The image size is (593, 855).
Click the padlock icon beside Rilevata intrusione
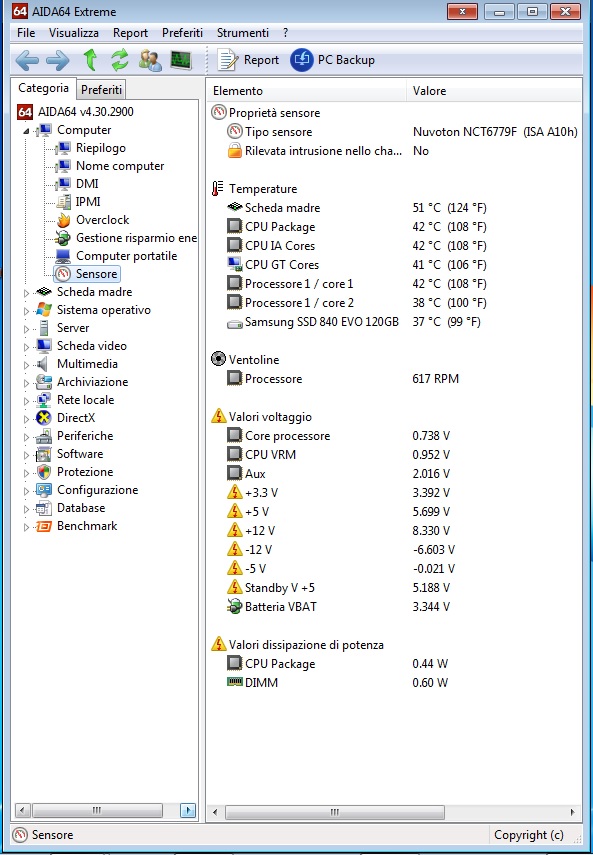pos(234,150)
